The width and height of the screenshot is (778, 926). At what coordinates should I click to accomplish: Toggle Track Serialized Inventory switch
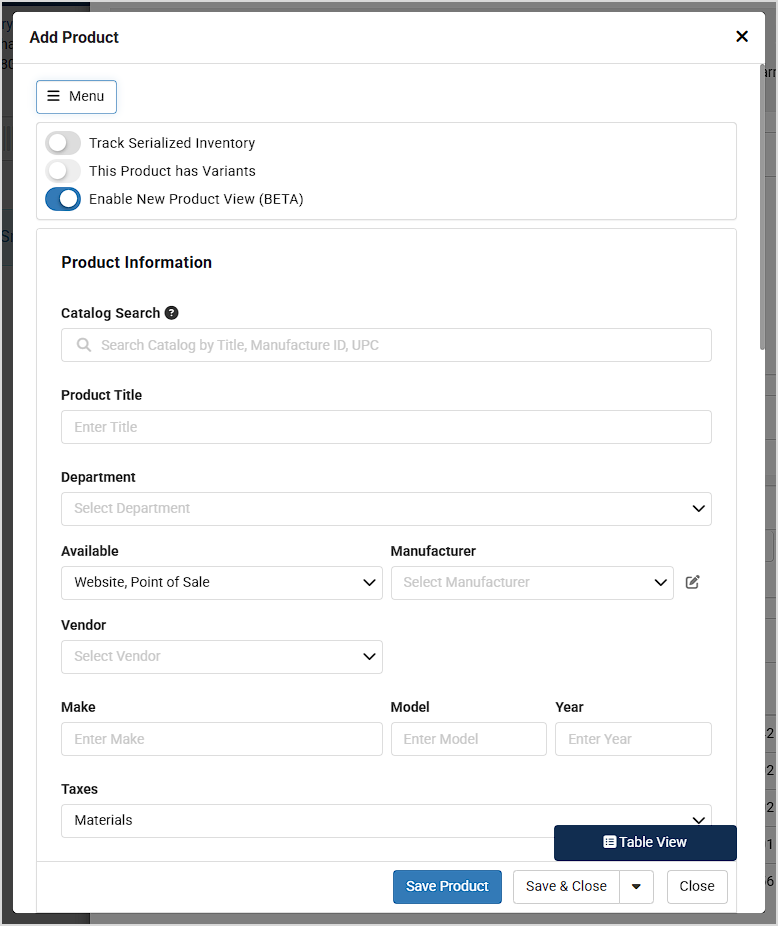(x=63, y=143)
